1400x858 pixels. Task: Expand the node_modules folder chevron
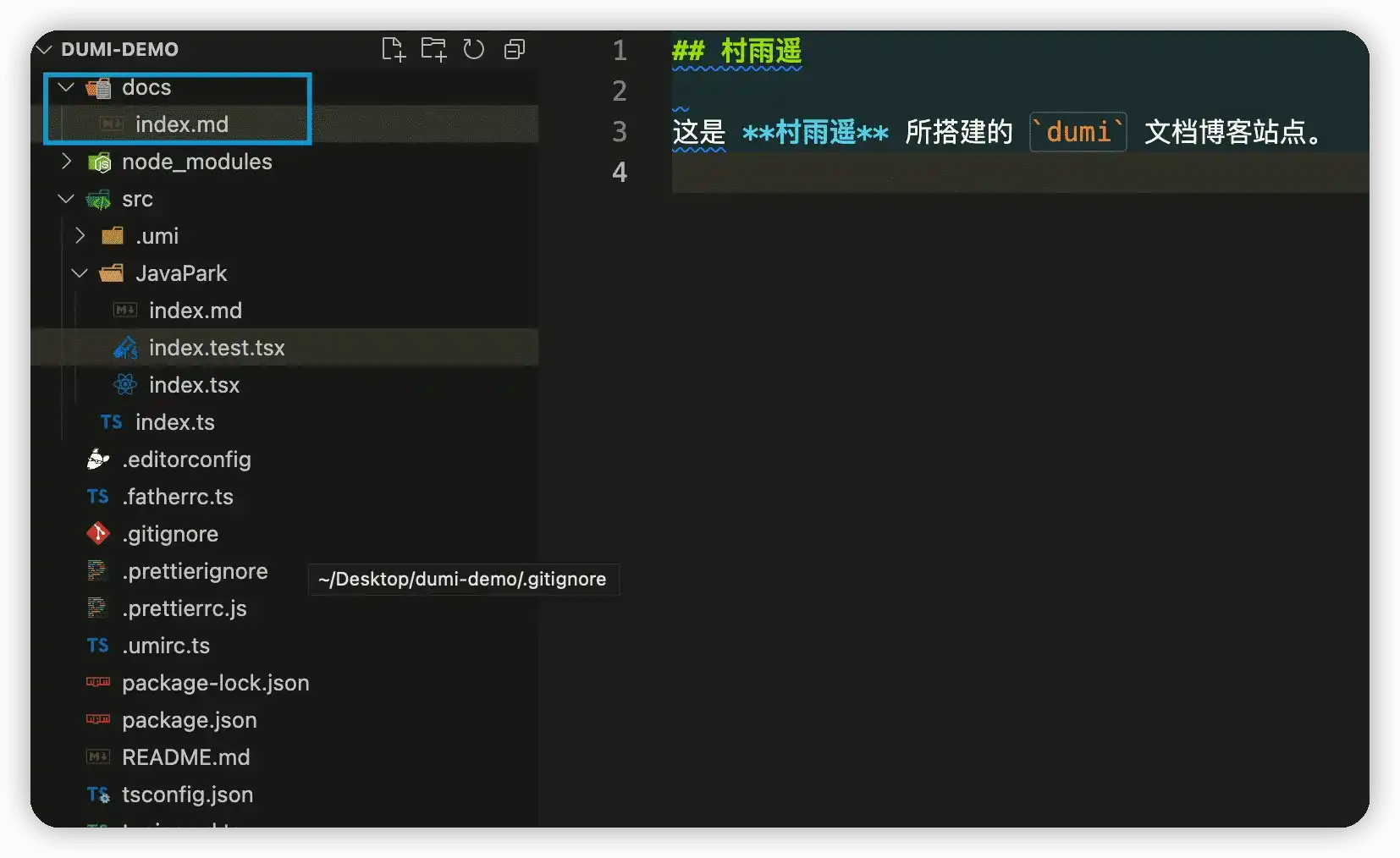click(66, 162)
